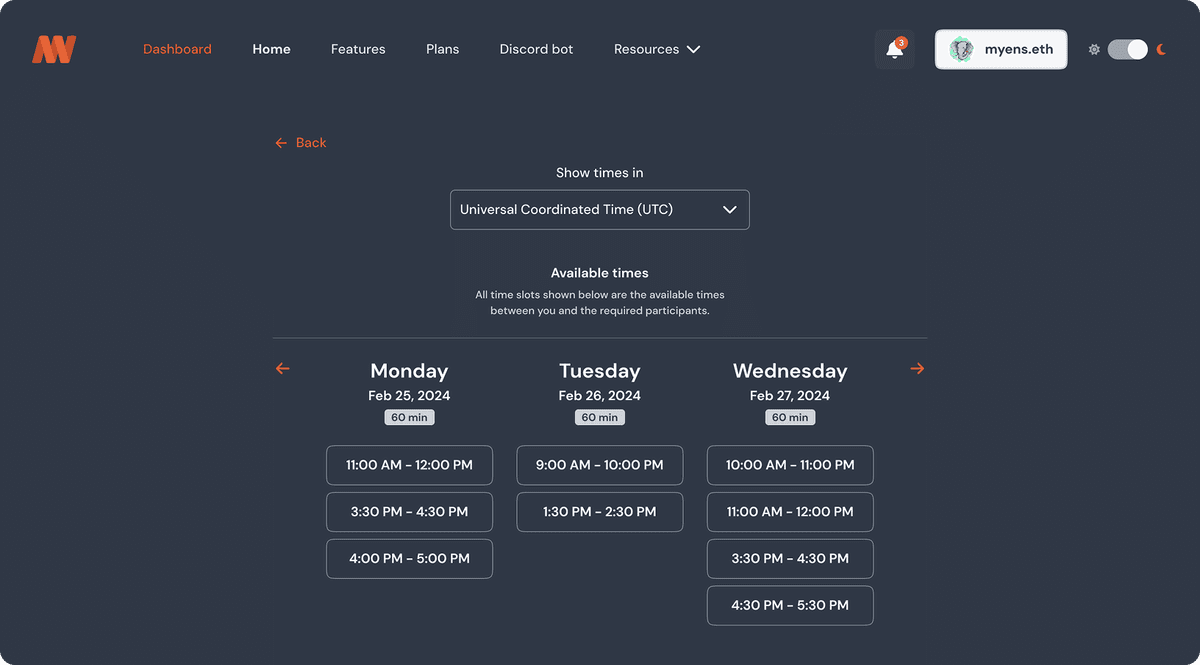
Task: Click the myens.eth profile avatar
Action: tap(962, 49)
